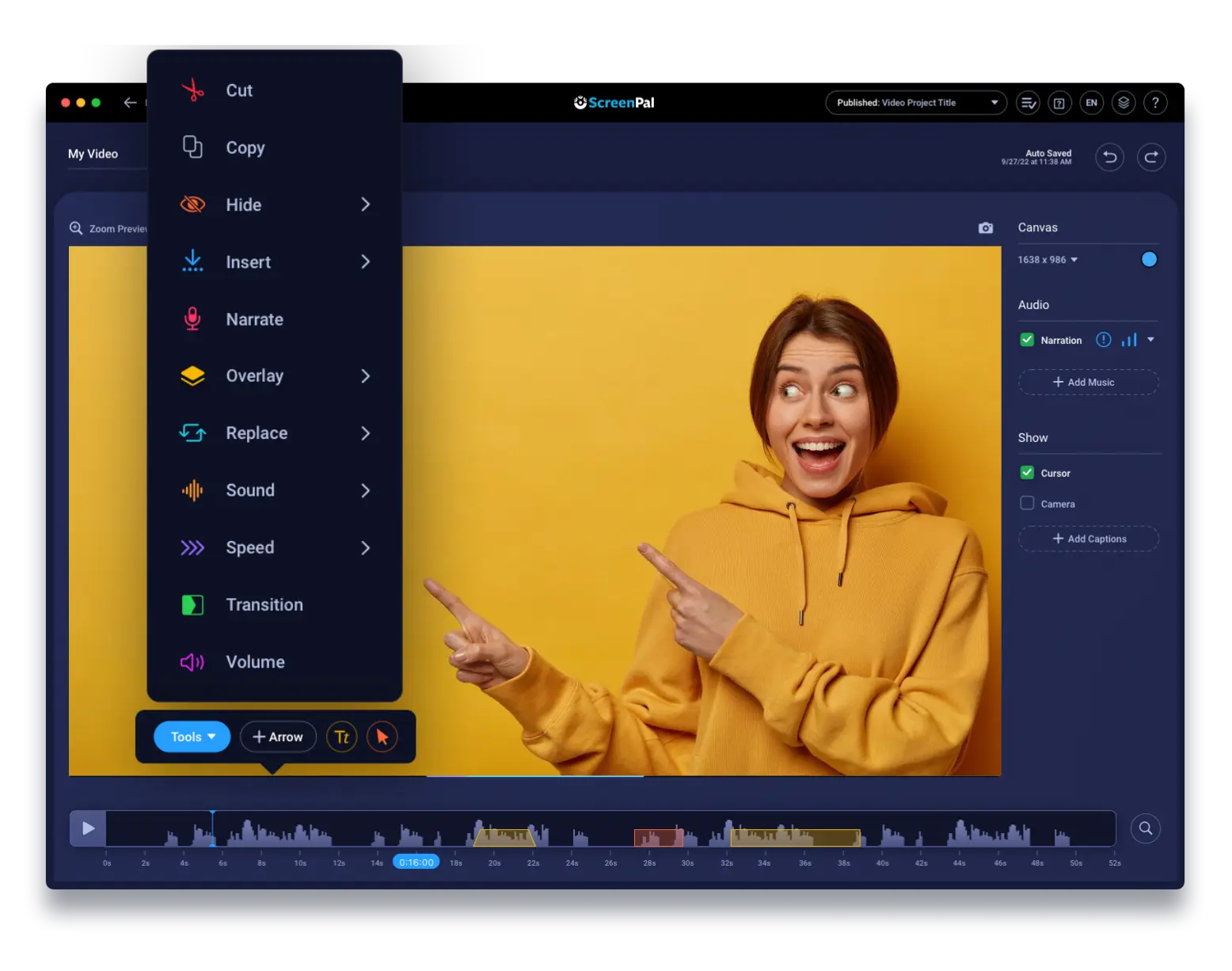Click the Add Captions button
The image size is (1232, 971).
point(1088,539)
